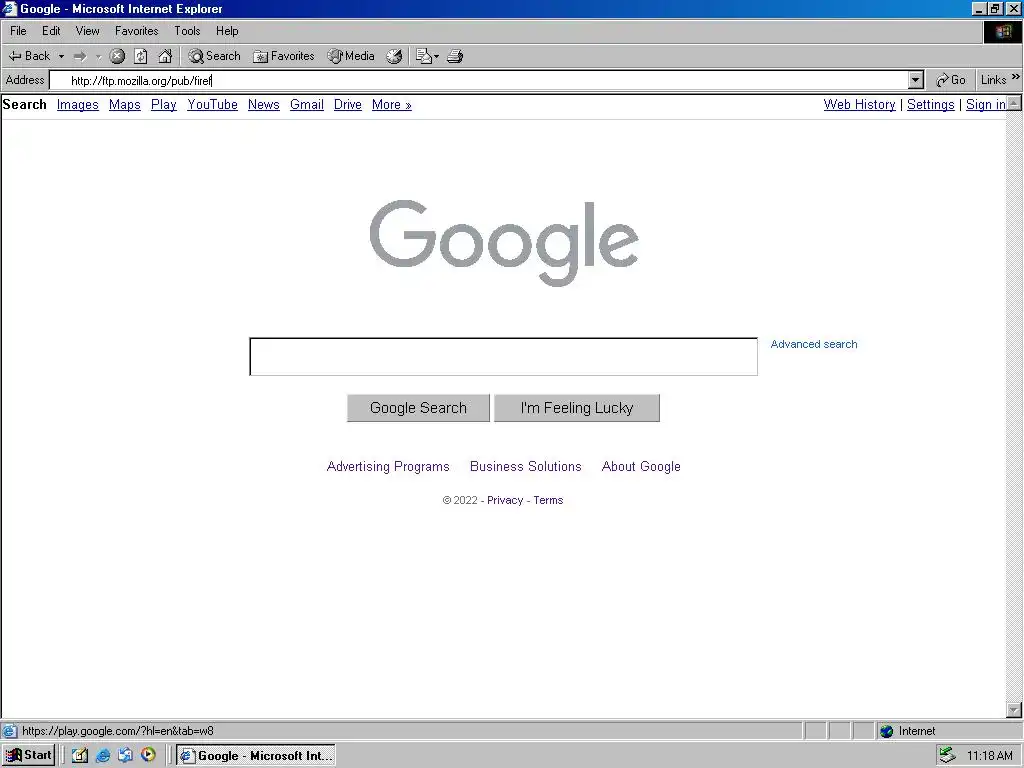Open About Google link
Image resolution: width=1024 pixels, height=768 pixels.
point(641,466)
